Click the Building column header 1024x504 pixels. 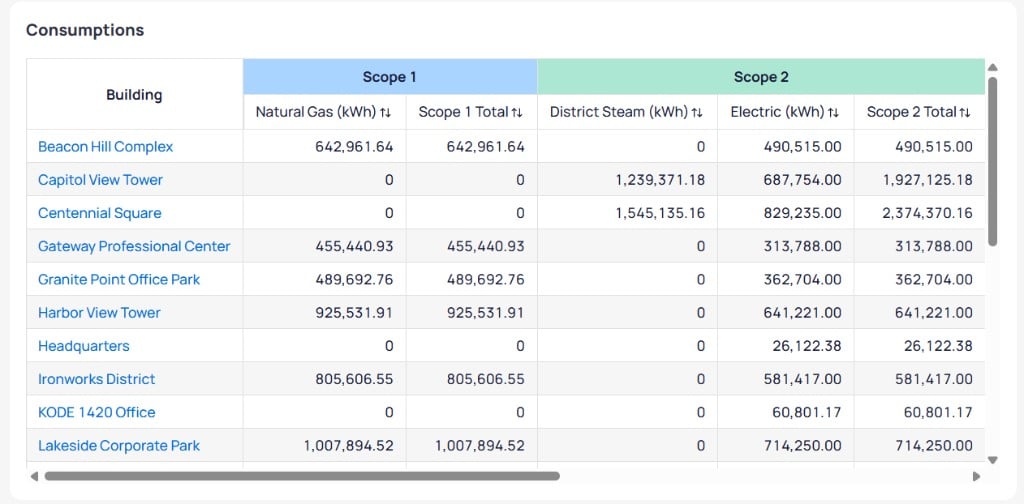pyautogui.click(x=135, y=95)
